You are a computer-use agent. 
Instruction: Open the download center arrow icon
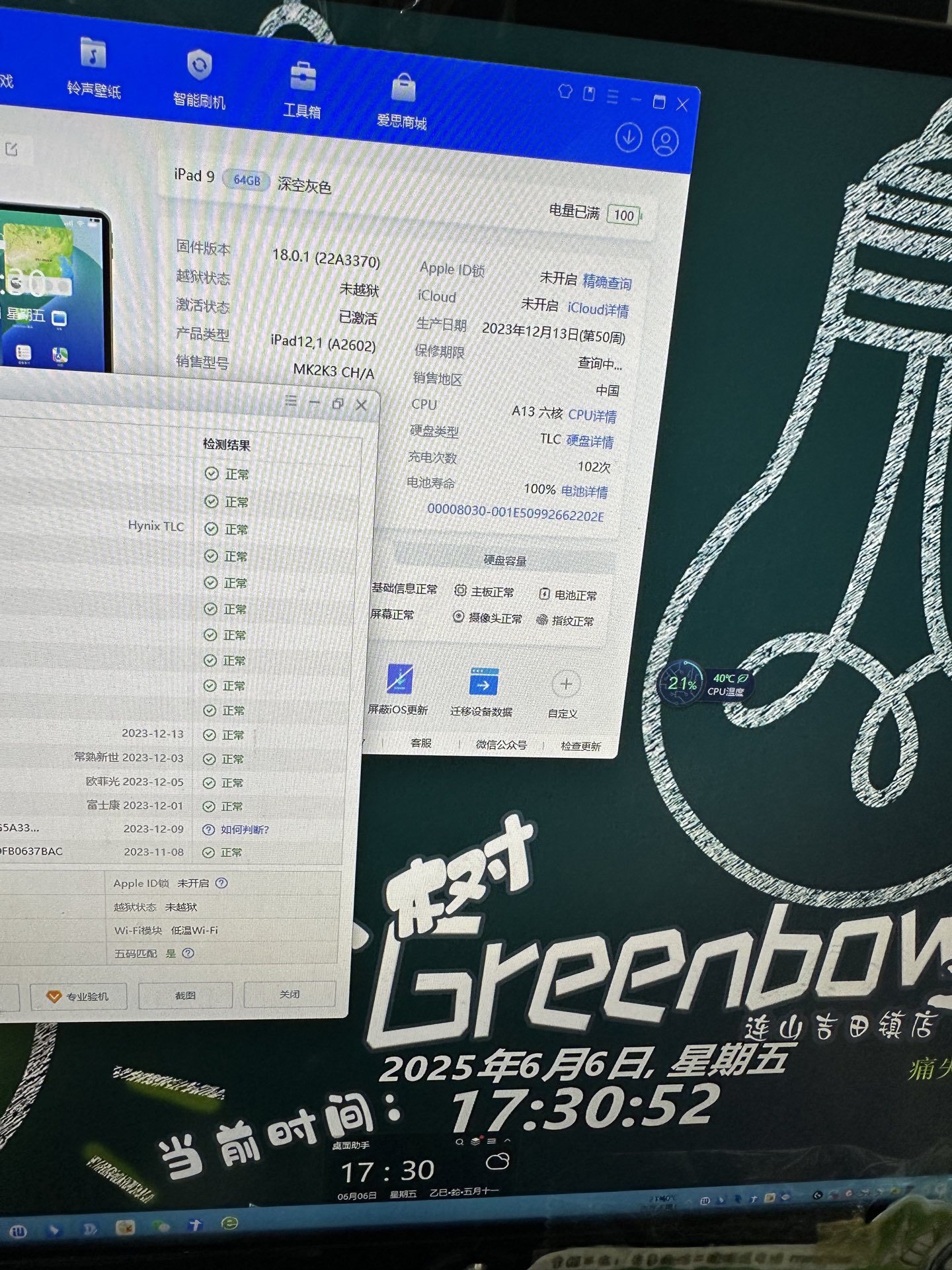(x=628, y=138)
